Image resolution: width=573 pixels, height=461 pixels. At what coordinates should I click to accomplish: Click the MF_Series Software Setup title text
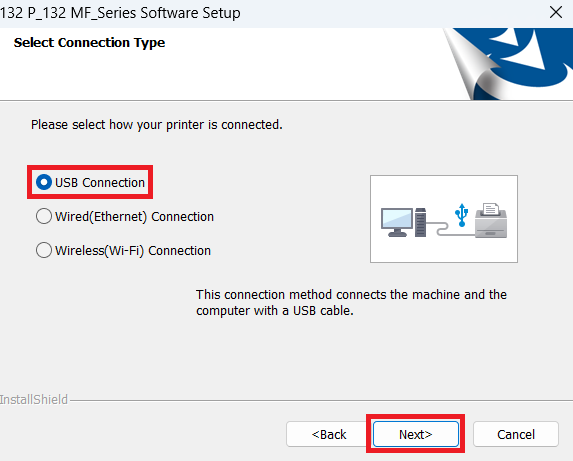click(120, 13)
